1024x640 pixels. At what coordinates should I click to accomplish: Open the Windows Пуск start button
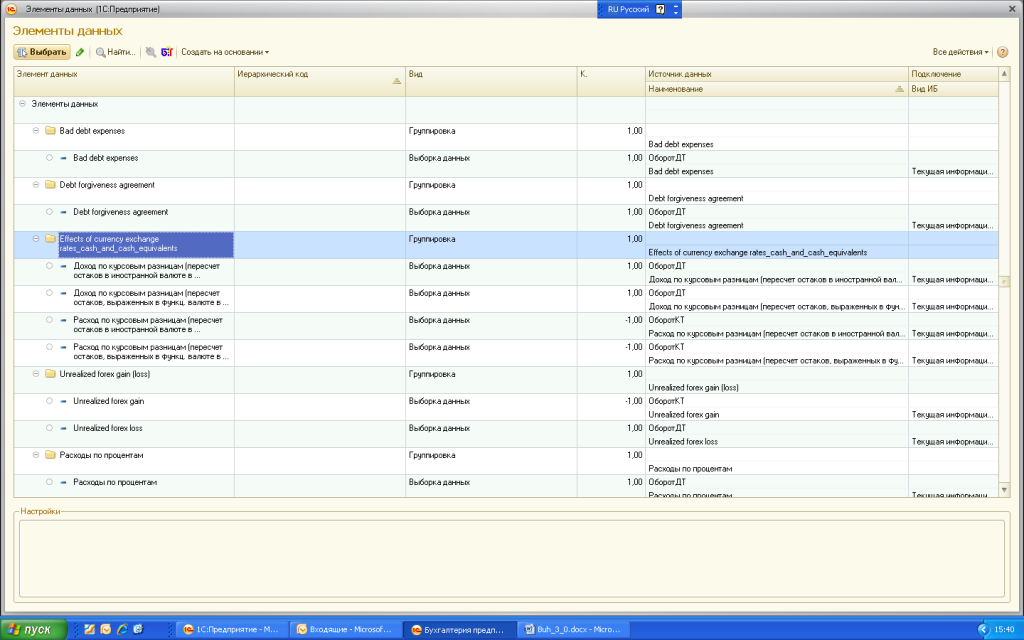coord(33,629)
